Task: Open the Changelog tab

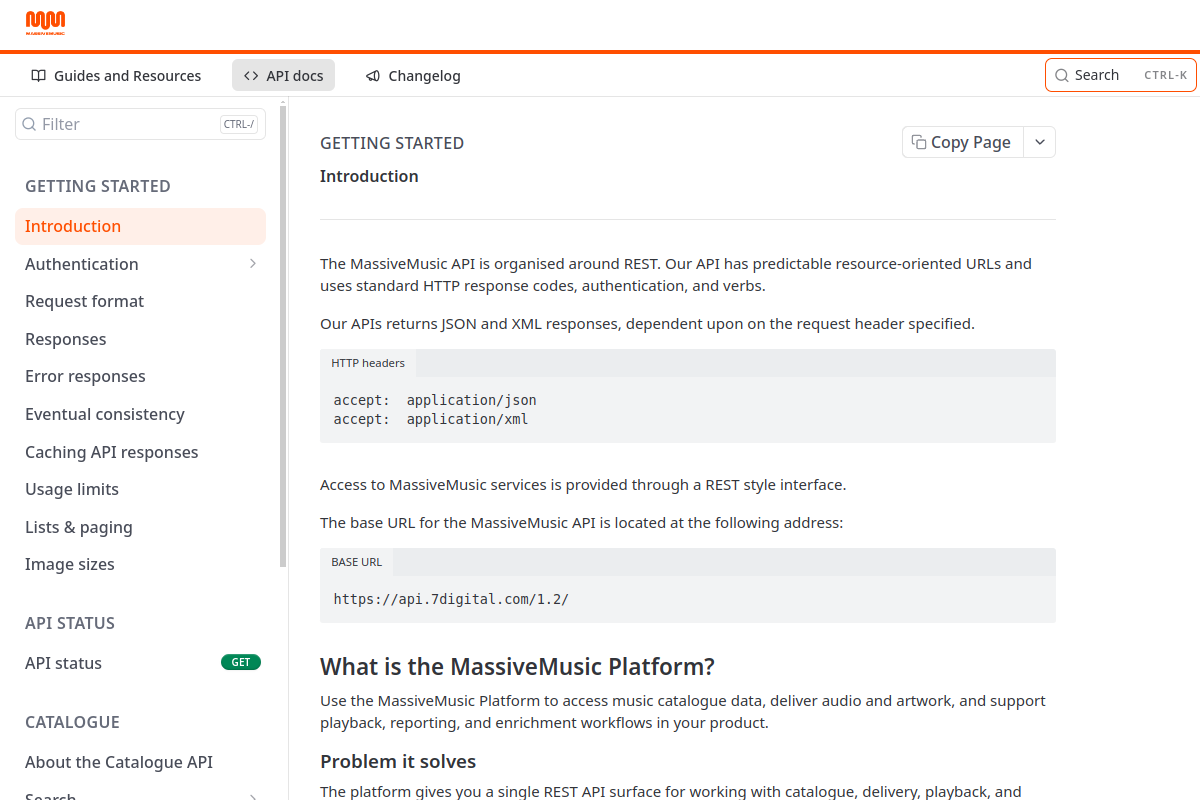Action: (413, 76)
